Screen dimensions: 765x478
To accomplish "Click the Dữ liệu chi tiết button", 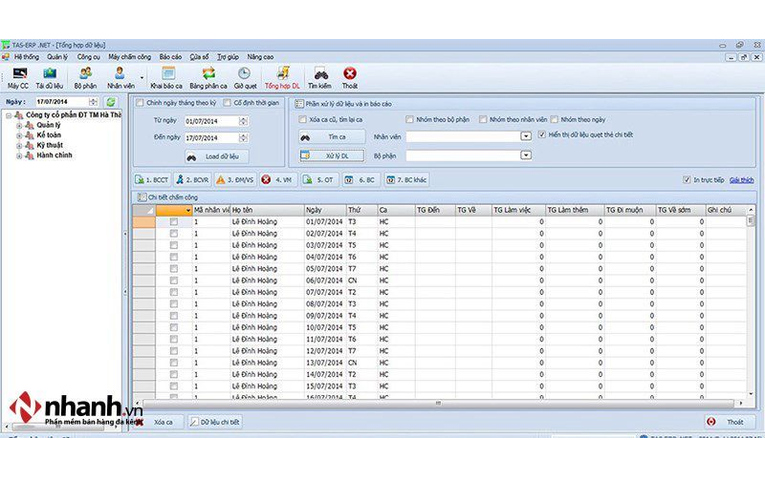I will (214, 422).
